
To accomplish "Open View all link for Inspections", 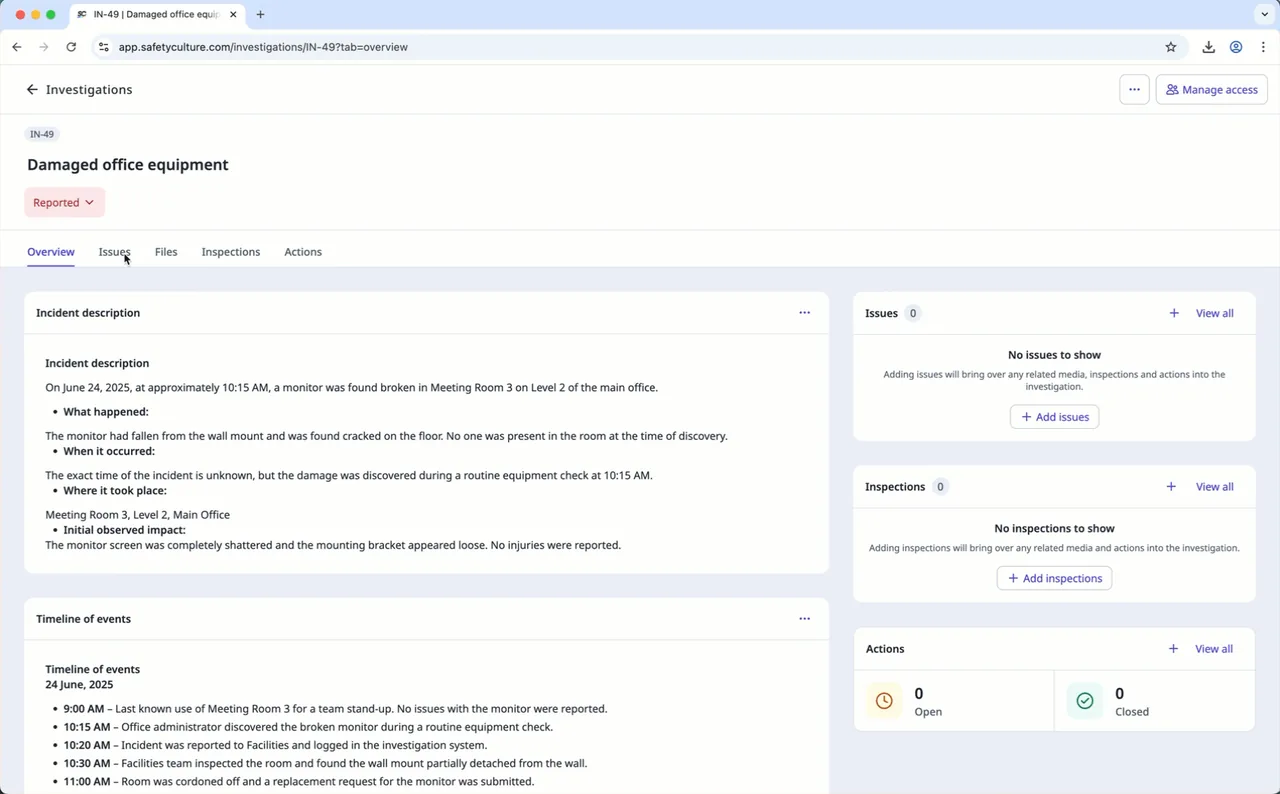I will 1215,487.
